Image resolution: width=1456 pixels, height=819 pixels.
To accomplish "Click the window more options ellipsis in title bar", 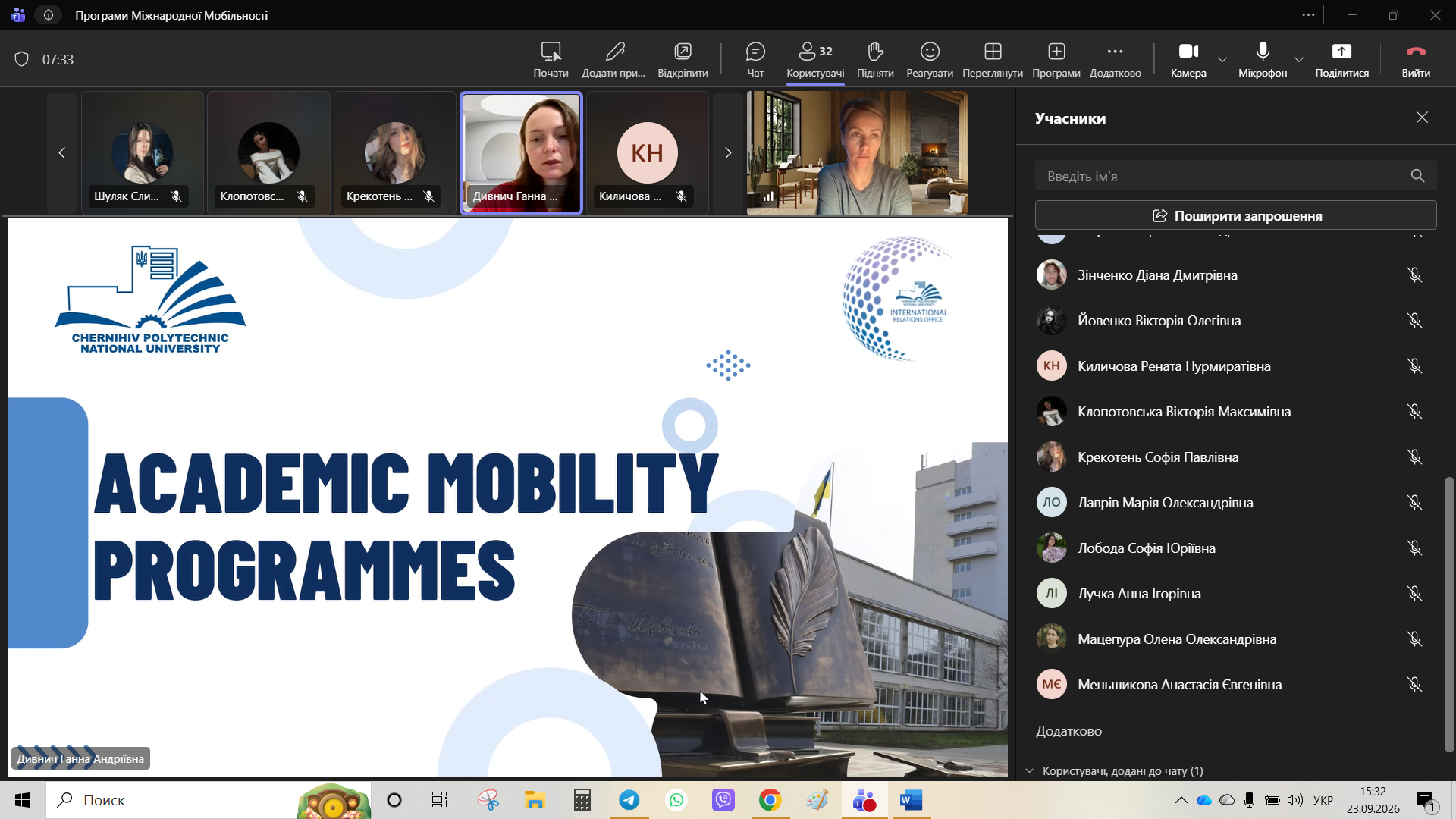I will 1308,15.
